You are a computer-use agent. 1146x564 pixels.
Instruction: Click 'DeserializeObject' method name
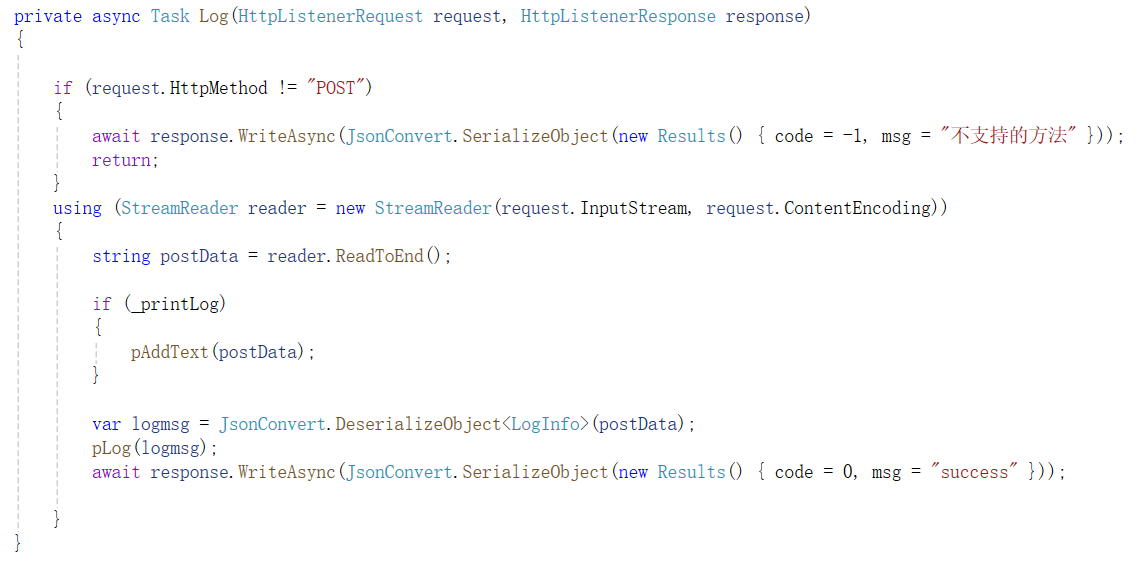pos(418,424)
